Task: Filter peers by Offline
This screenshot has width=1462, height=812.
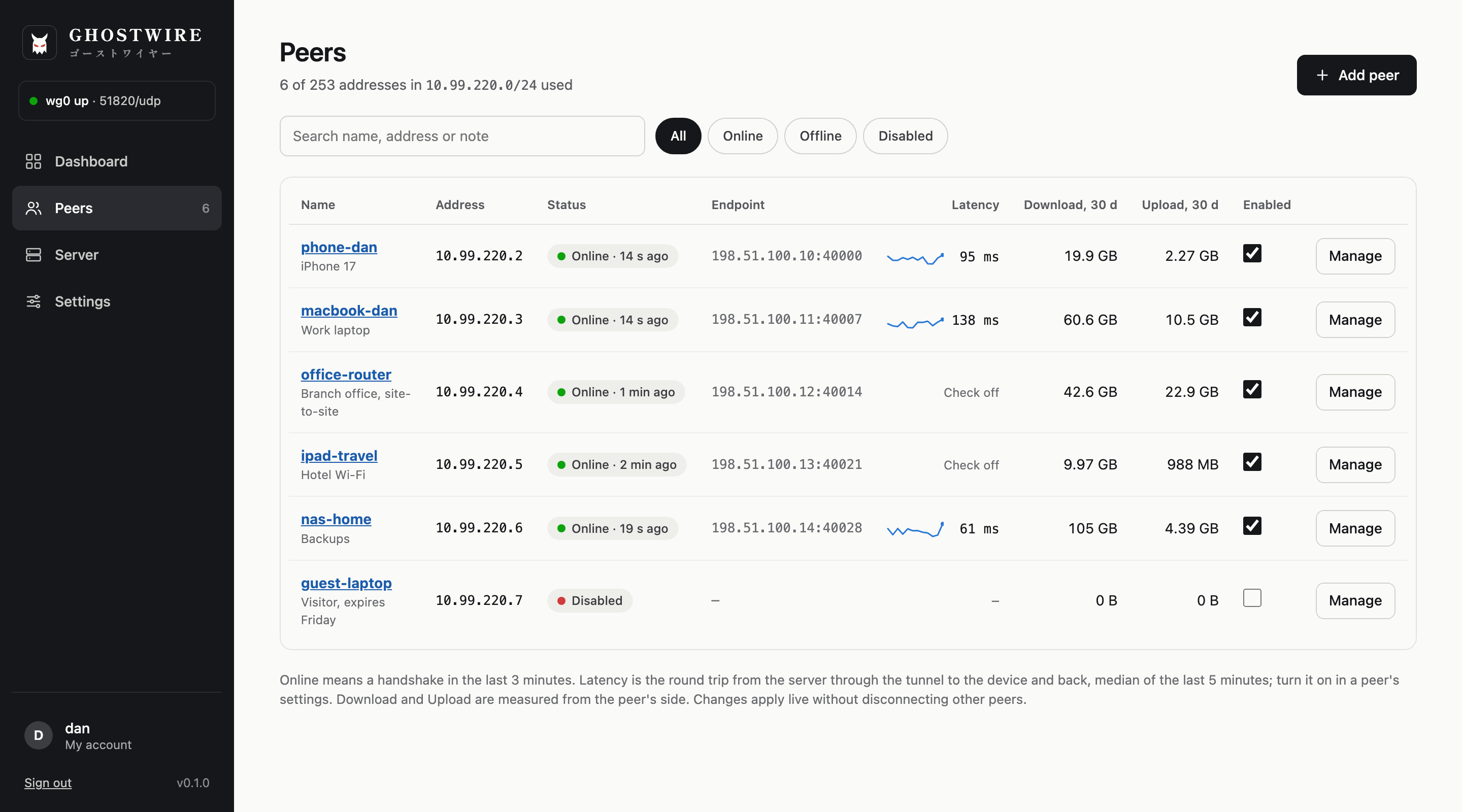Action: [x=820, y=136]
